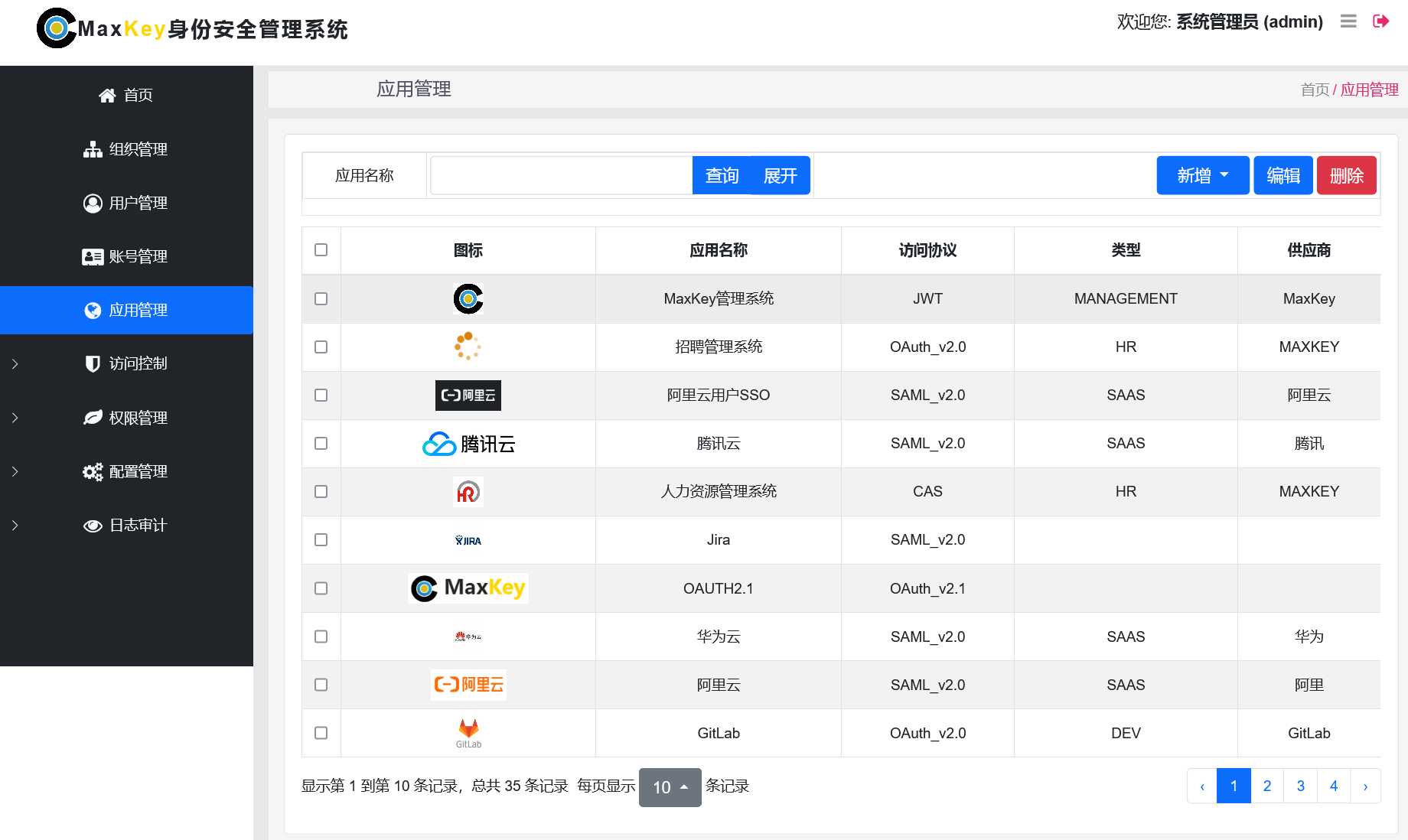Toggle the select-all checkbox in the table header
Viewport: 1408px width, 840px height.
tap(321, 250)
